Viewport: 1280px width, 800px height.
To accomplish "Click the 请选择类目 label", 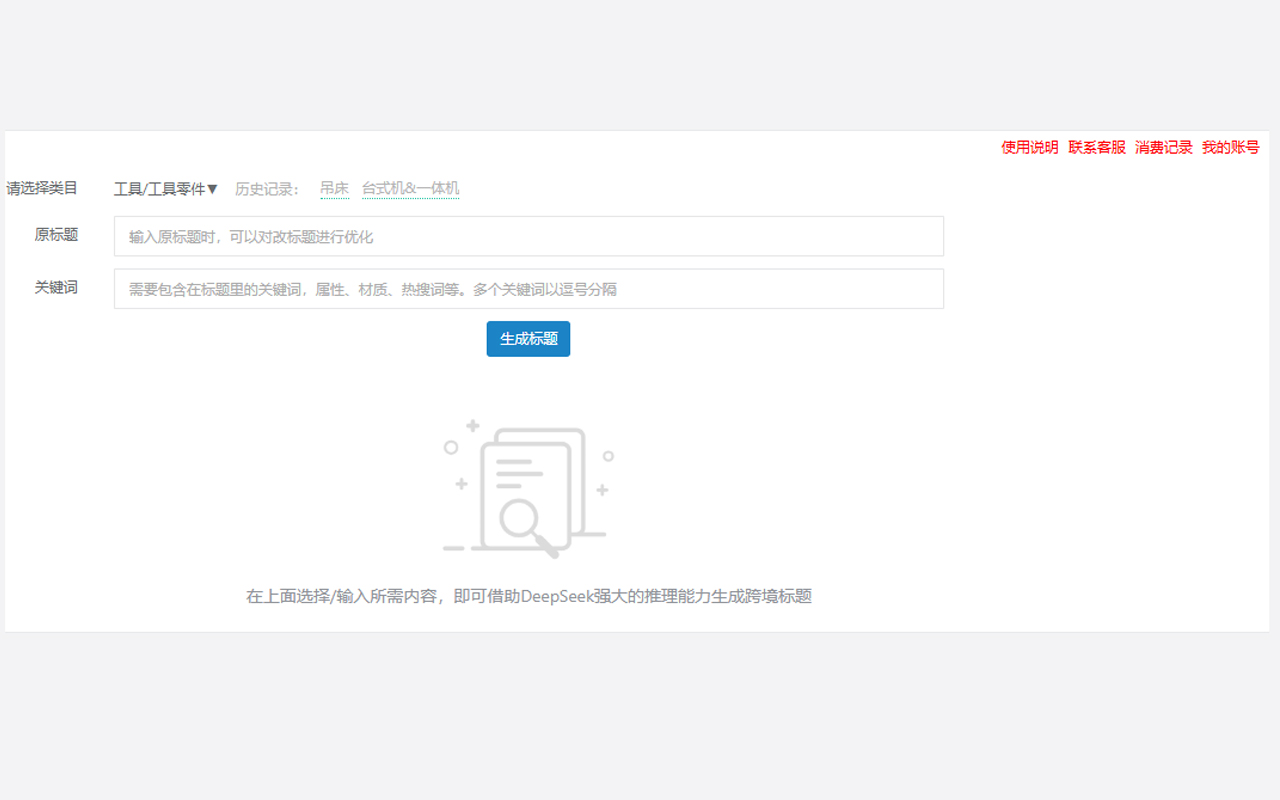I will (42, 188).
